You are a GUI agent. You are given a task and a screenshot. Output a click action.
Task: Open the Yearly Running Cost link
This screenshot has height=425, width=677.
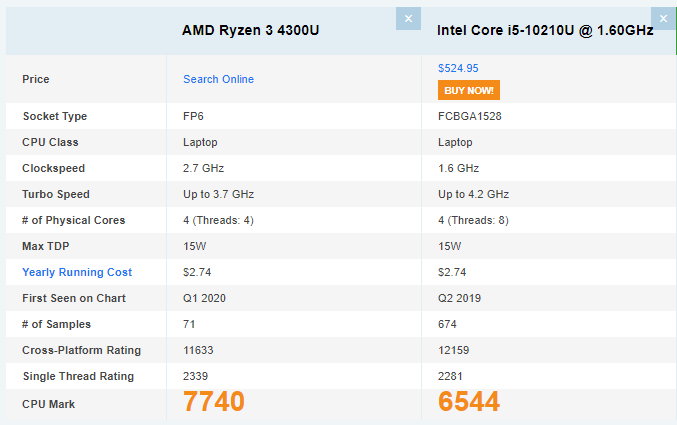77,272
